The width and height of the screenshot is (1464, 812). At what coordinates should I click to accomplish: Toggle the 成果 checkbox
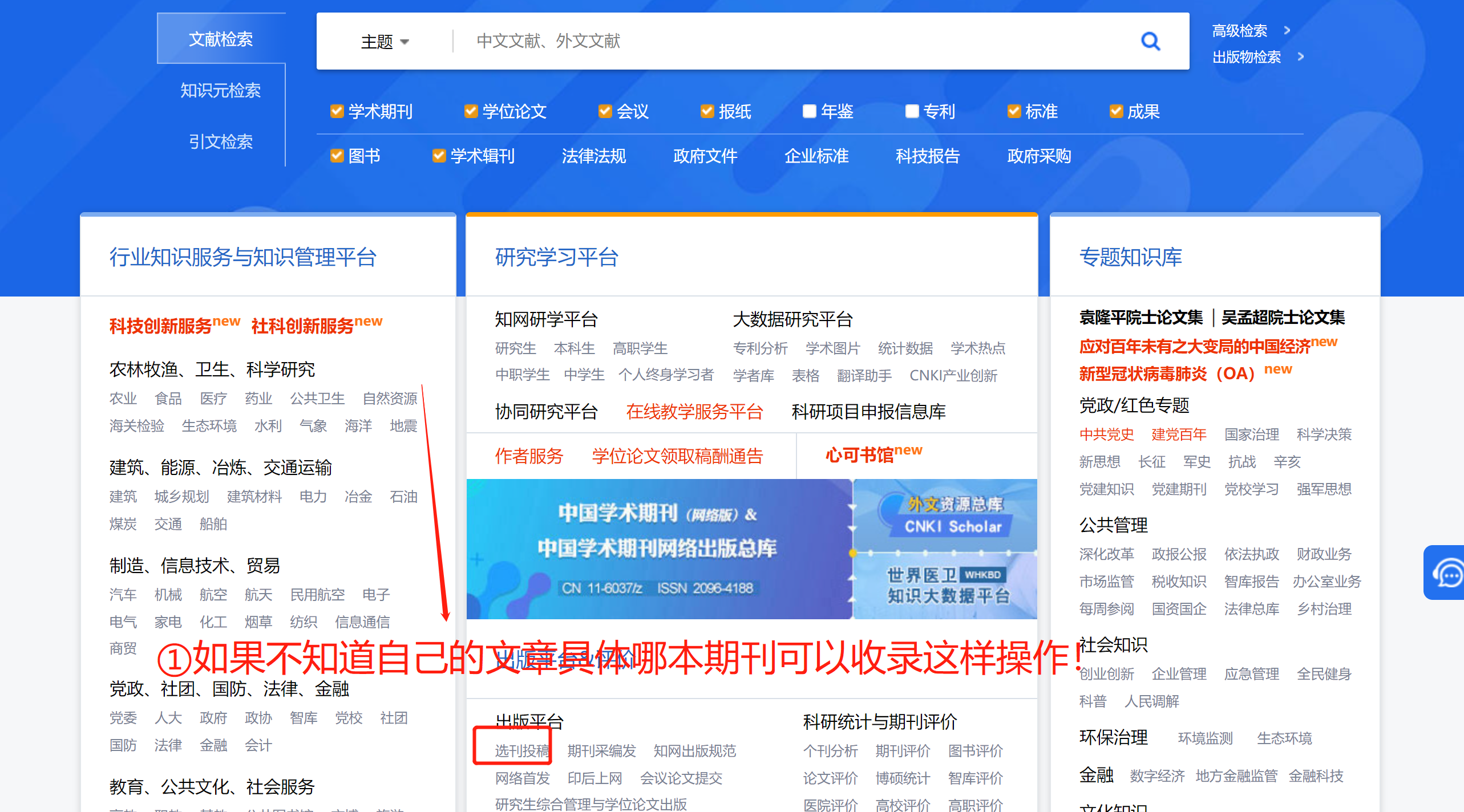click(x=1116, y=111)
